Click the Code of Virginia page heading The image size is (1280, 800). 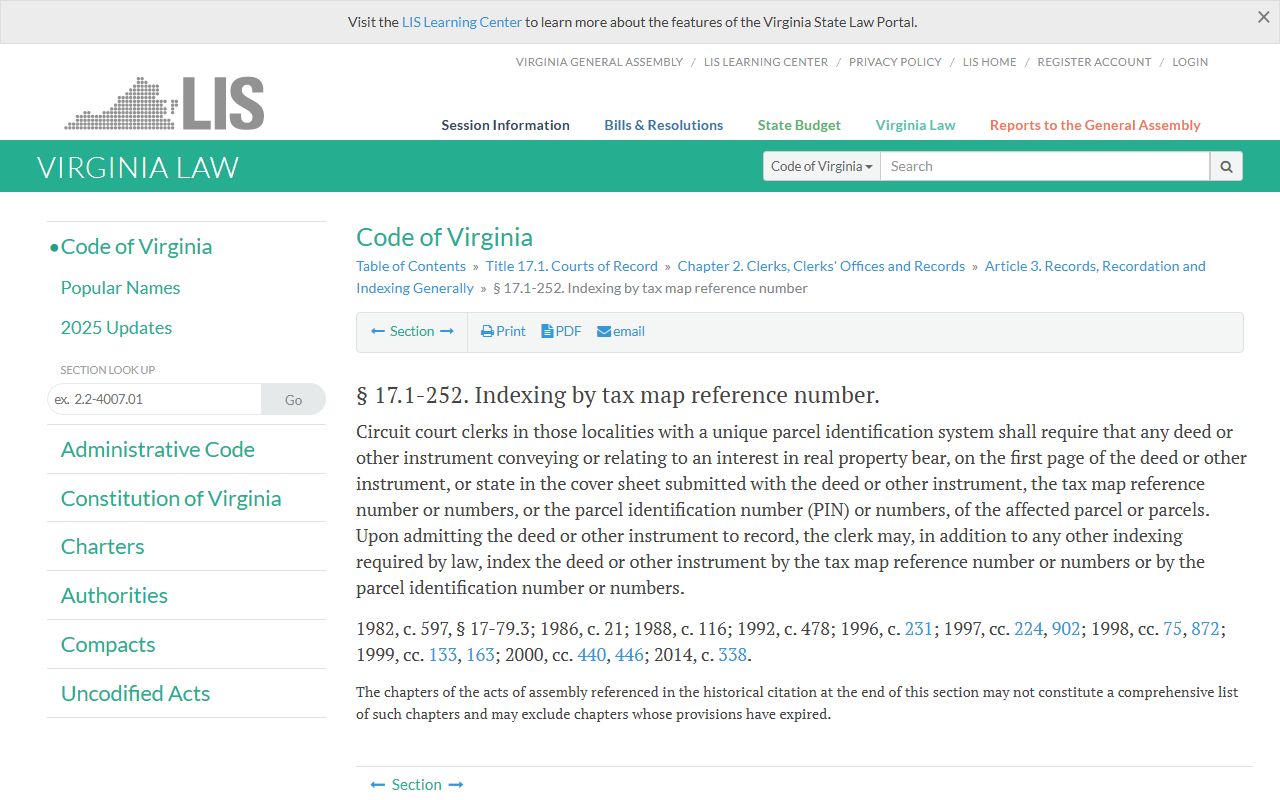(x=444, y=237)
